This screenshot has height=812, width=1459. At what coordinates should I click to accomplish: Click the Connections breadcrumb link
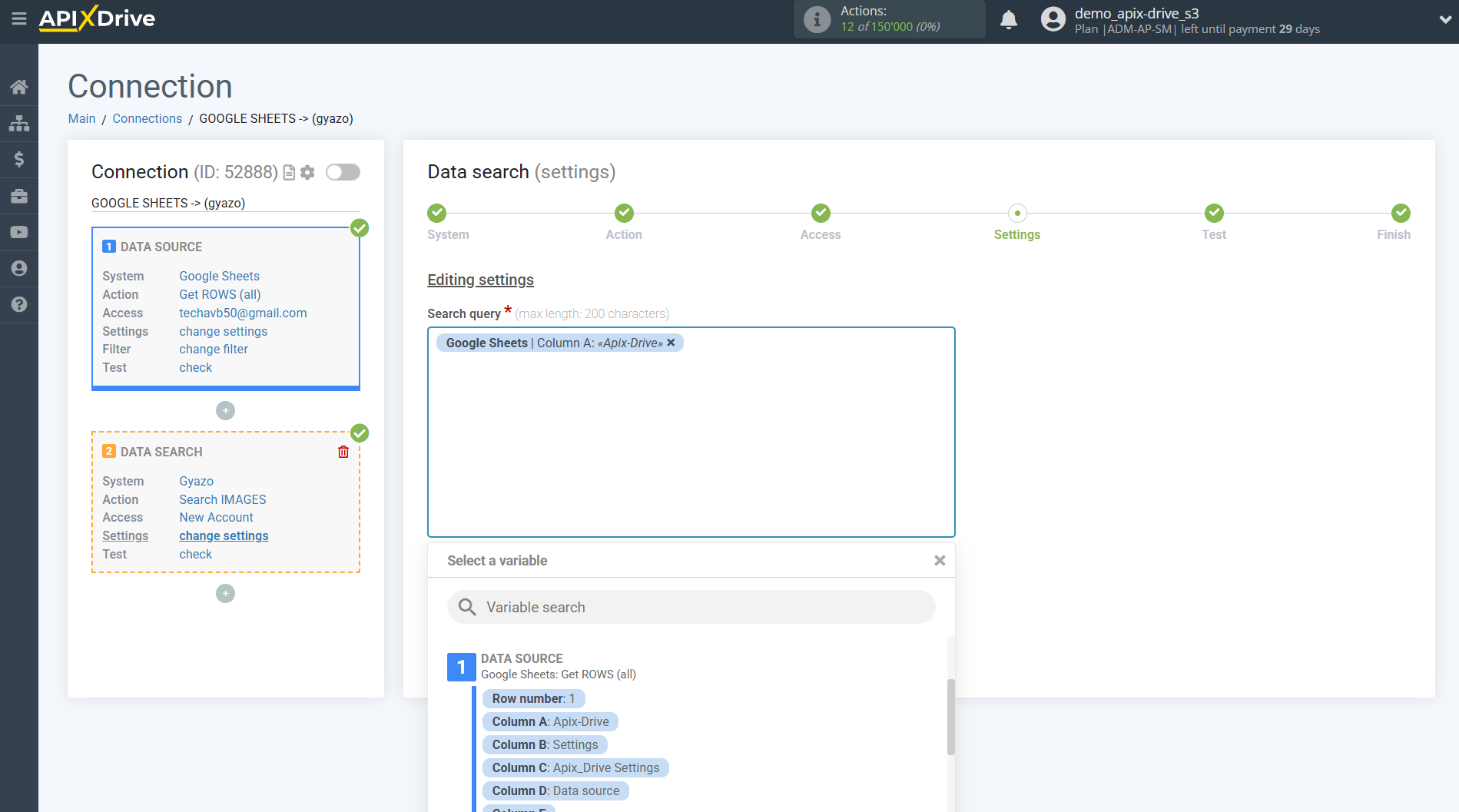pyautogui.click(x=147, y=118)
